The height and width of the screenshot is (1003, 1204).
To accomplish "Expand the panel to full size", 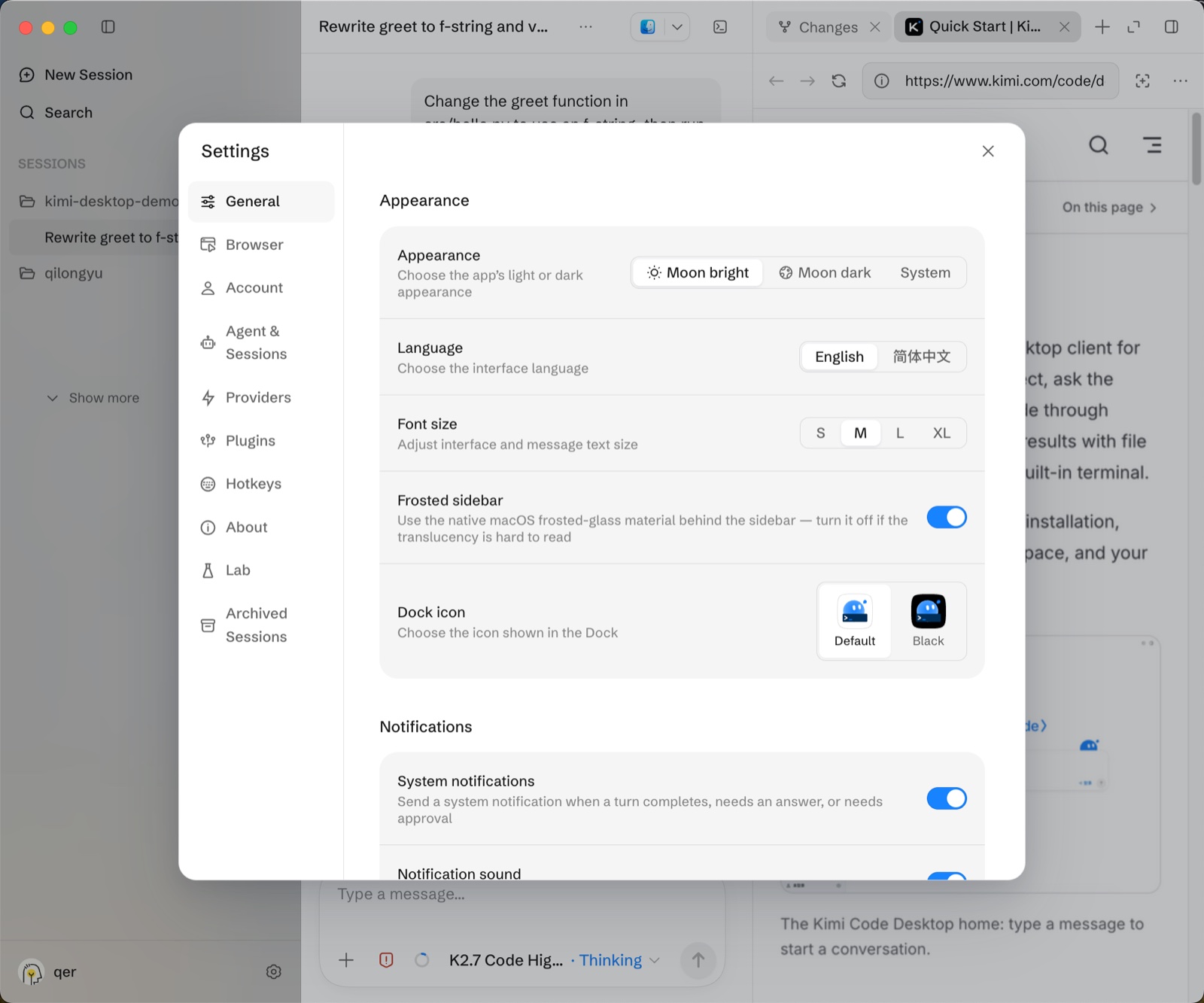I will [1134, 27].
